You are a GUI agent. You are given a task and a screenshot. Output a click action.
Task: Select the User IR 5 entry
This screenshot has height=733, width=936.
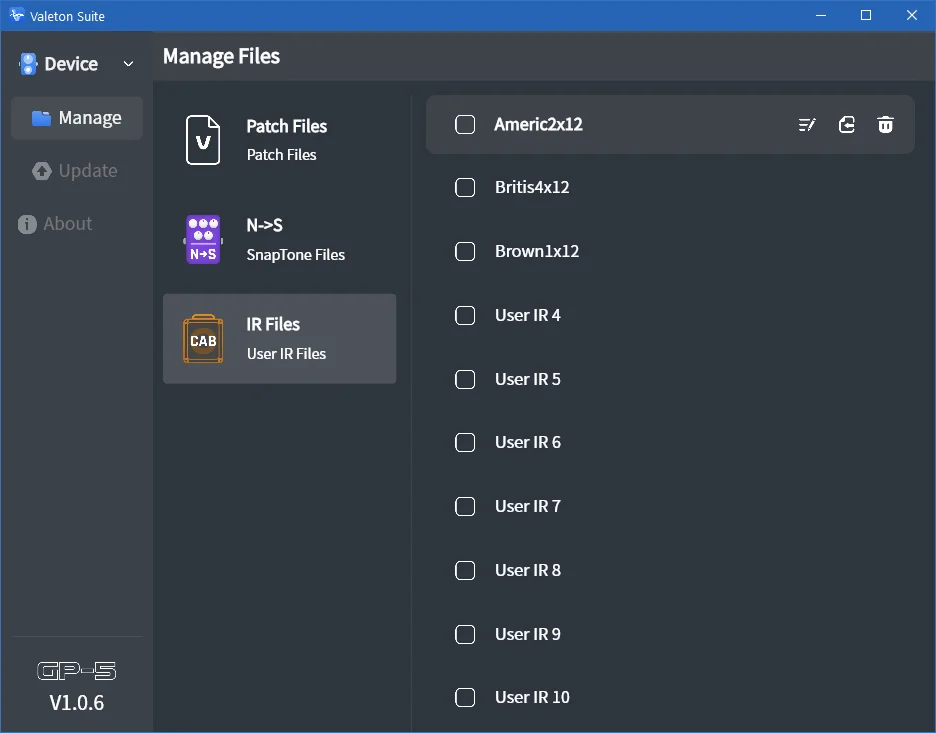tap(670, 380)
